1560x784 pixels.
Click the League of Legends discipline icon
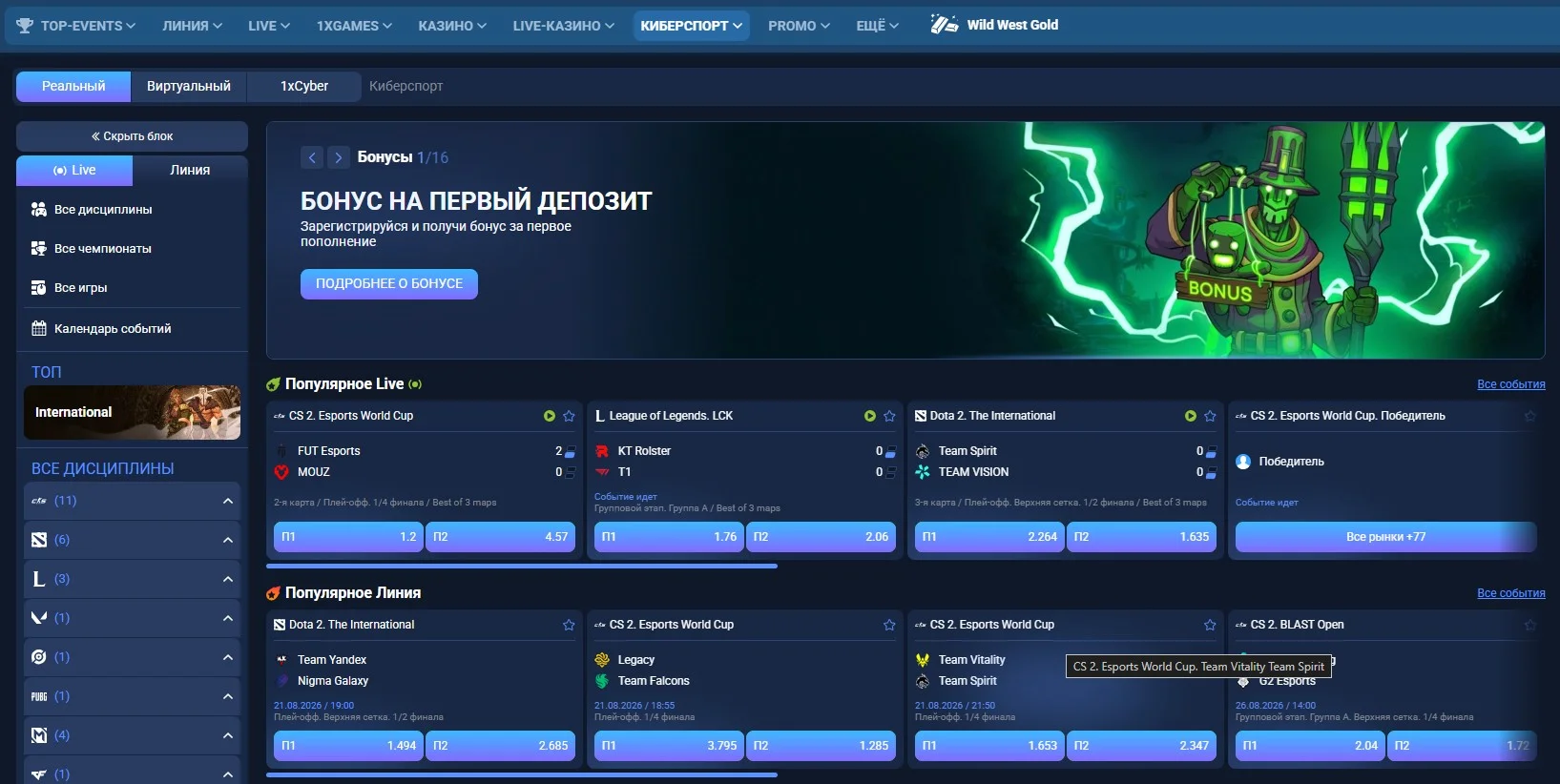pos(39,579)
